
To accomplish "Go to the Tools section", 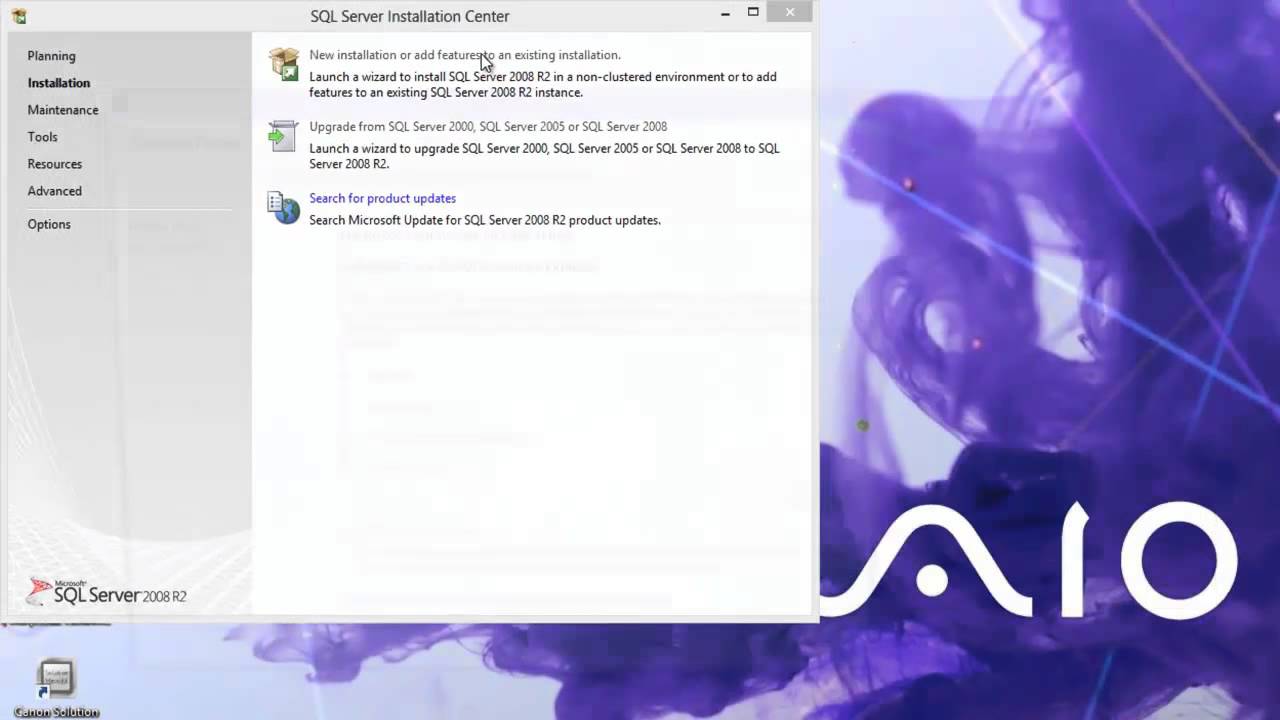I will tap(43, 137).
